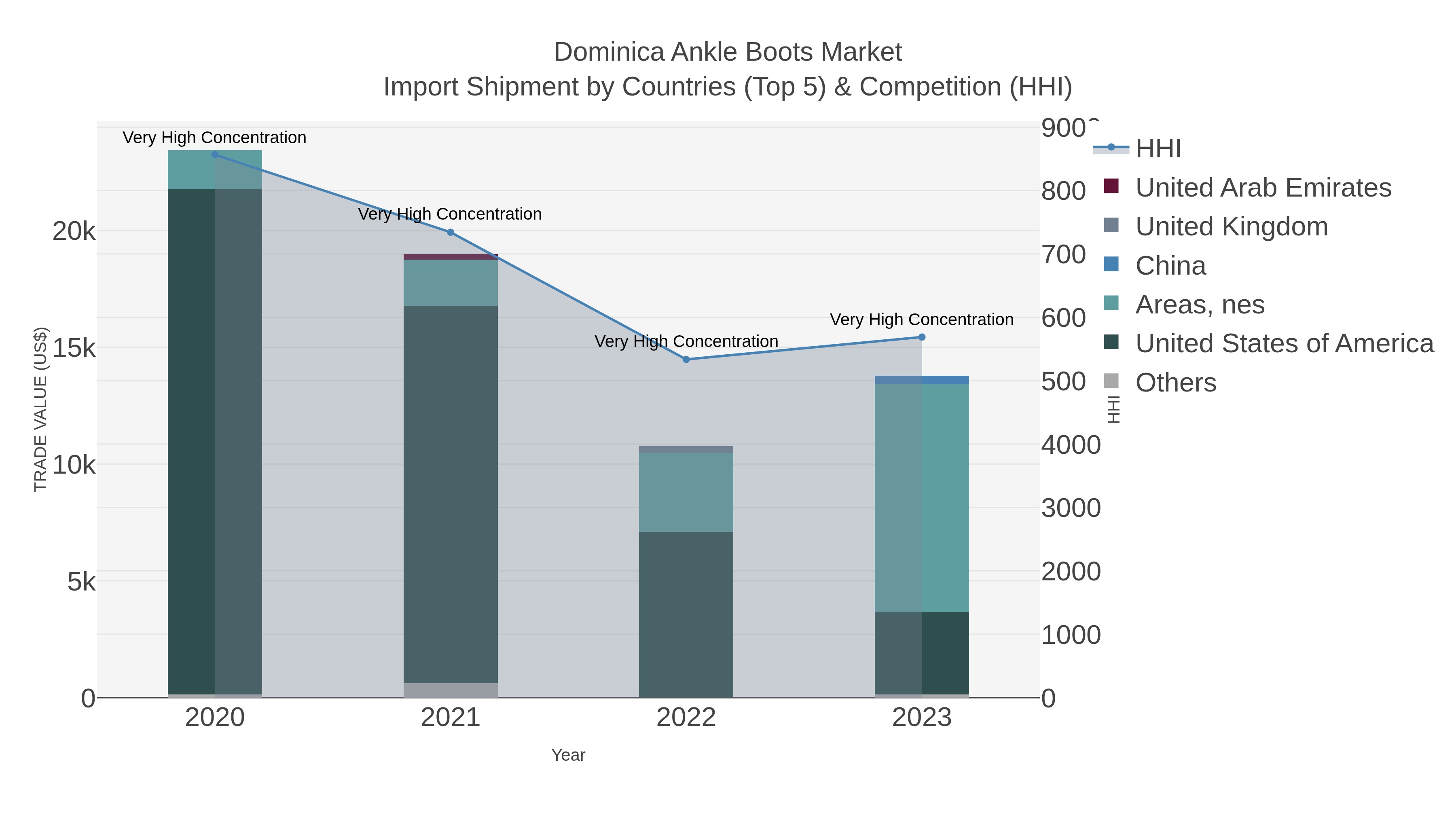Toggle the HHI legend entry

[x=1137, y=149]
